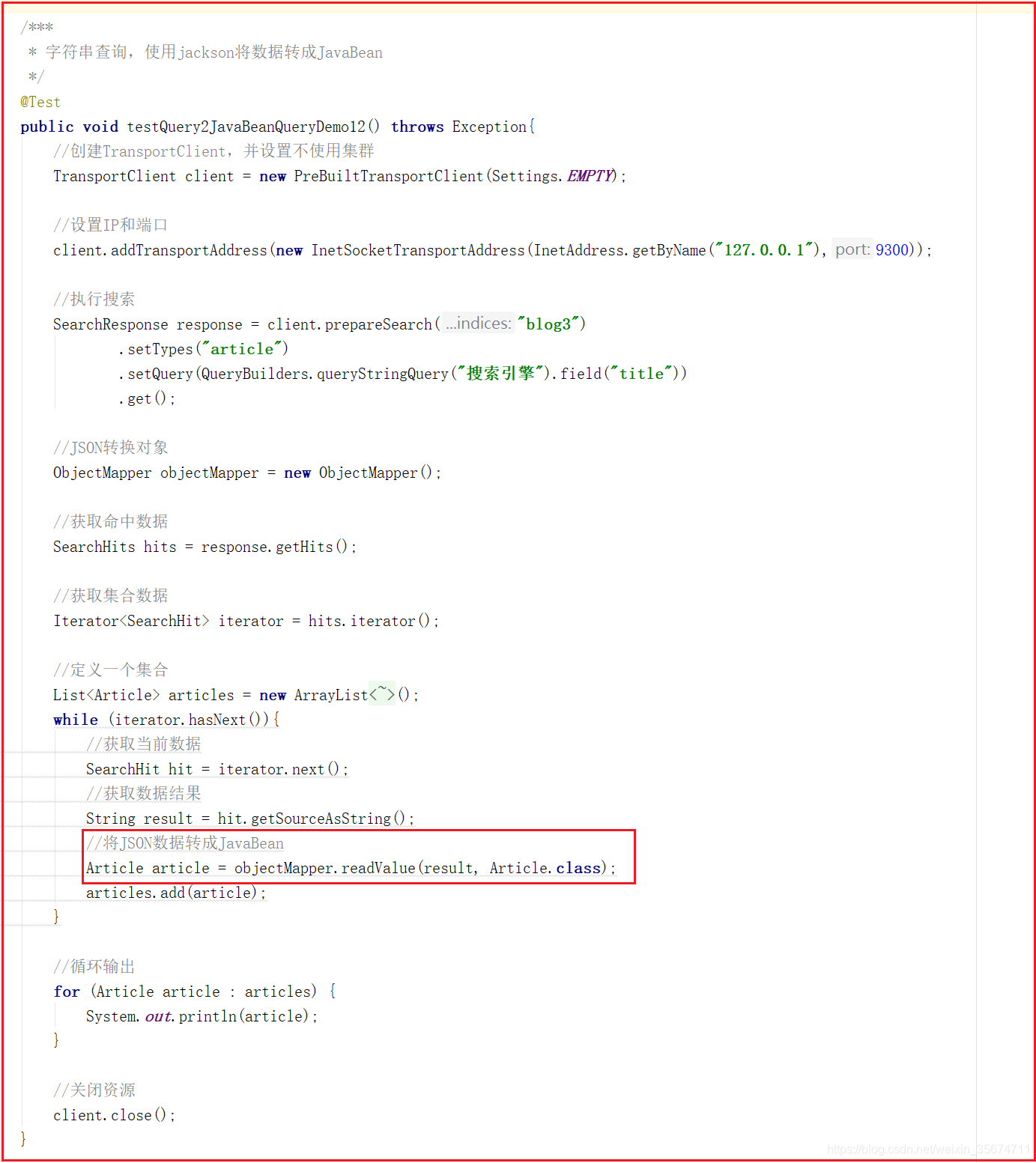Expand the folded ArrayList<~> diamond
1036x1163 pixels.
point(382,694)
